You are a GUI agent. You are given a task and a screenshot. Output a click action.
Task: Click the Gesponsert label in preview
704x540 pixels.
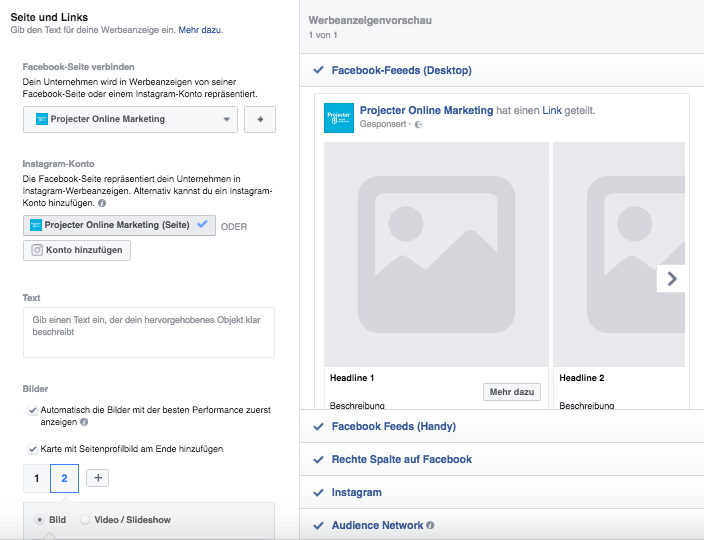(x=383, y=124)
